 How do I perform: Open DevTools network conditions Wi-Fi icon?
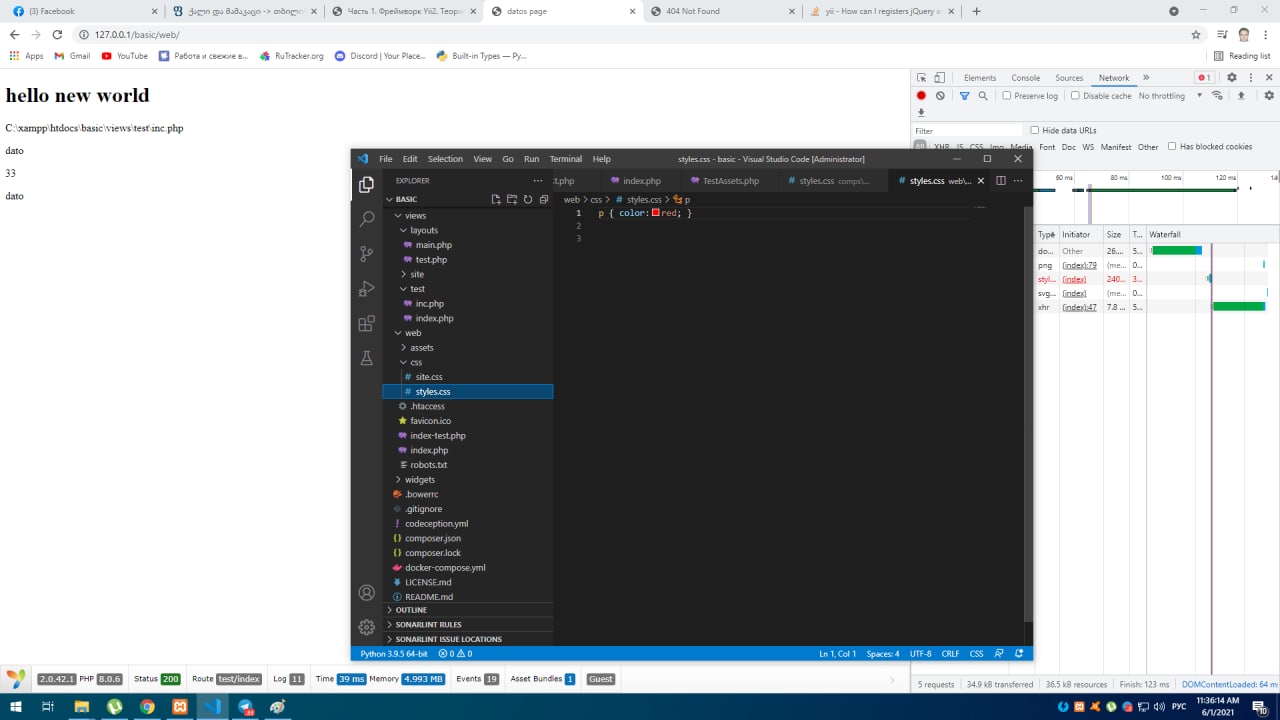1217,96
